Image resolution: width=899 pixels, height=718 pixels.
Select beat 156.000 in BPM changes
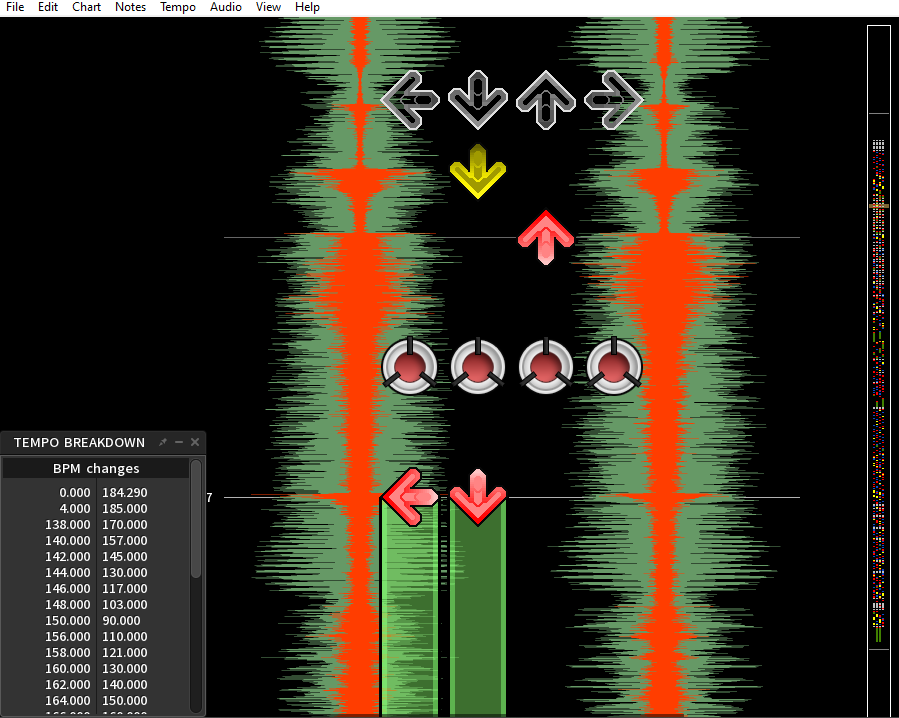click(x=68, y=637)
